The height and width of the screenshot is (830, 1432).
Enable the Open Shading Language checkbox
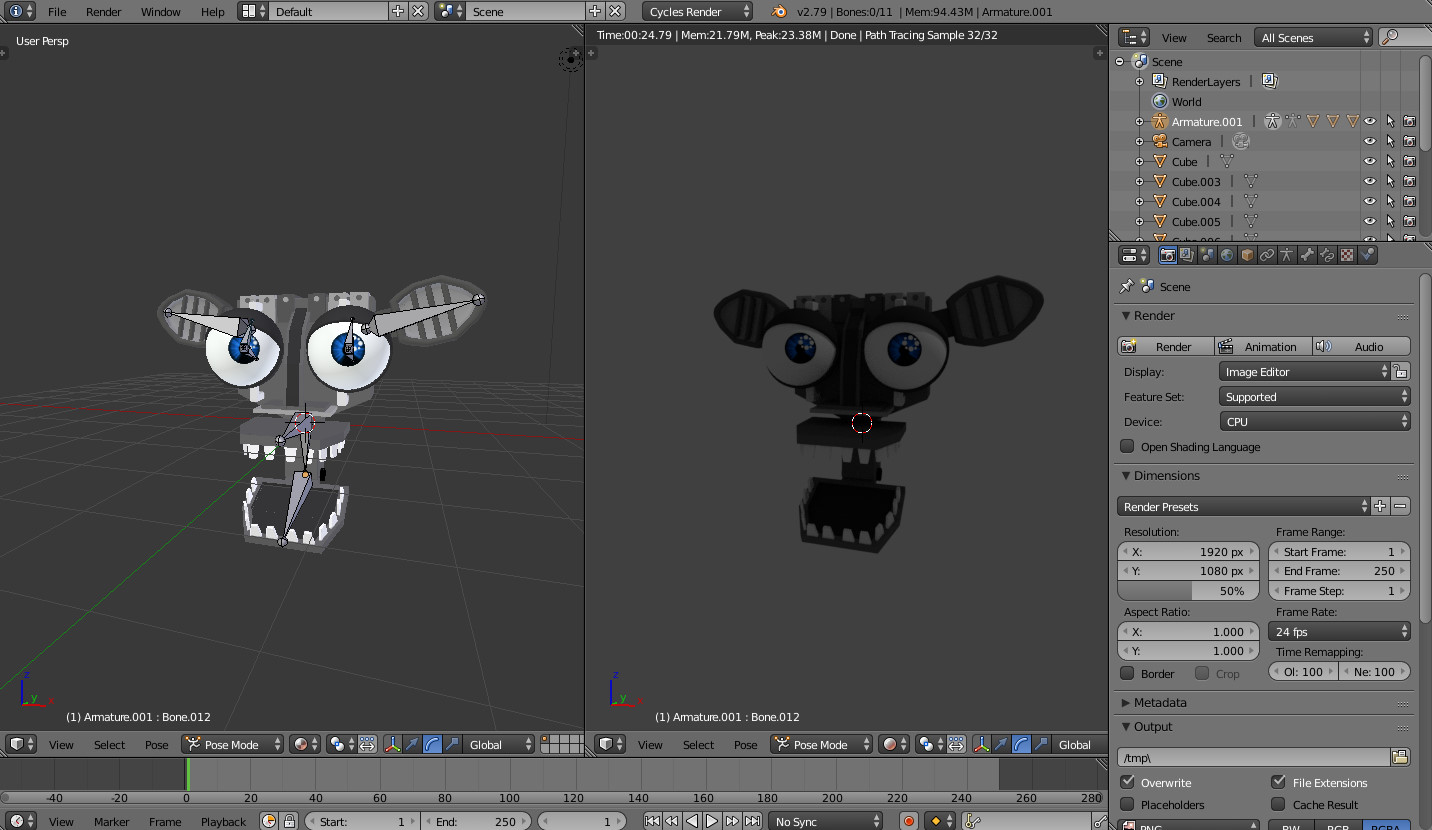click(x=1128, y=447)
